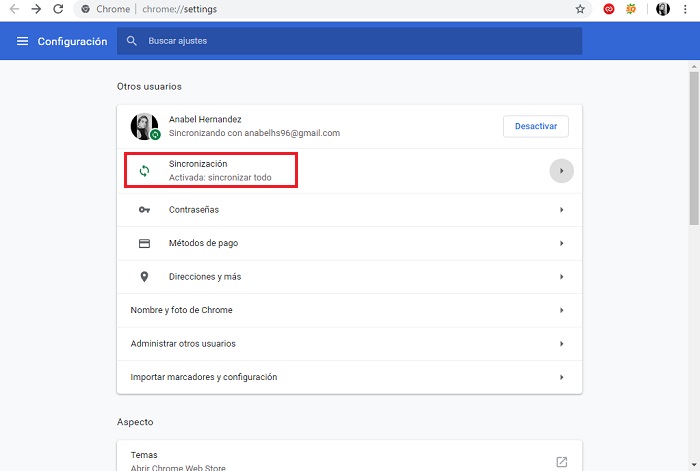Click the profile avatar in toolbar
This screenshot has width=700, height=471.
tap(662, 9)
